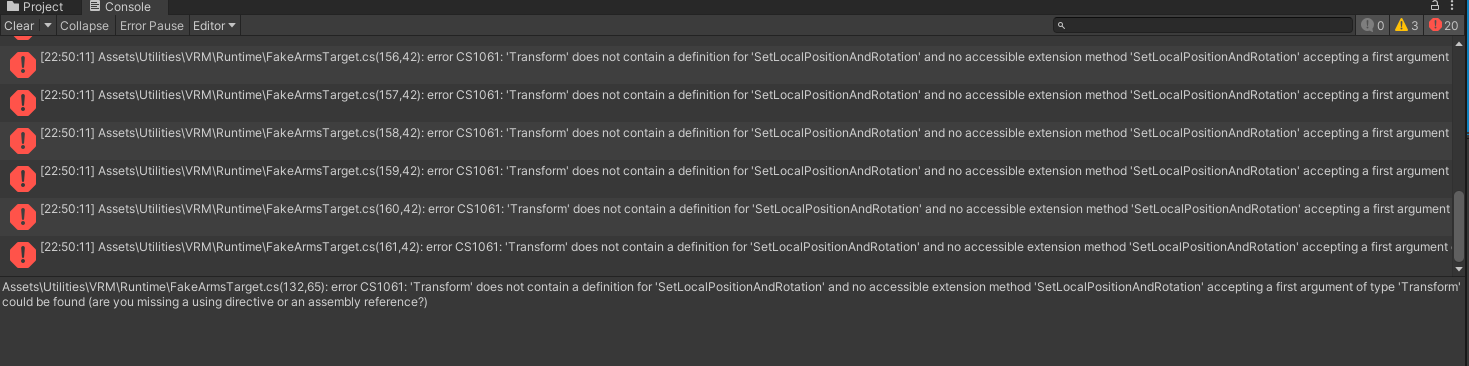Click error icon of line 158 entry

(x=22, y=140)
